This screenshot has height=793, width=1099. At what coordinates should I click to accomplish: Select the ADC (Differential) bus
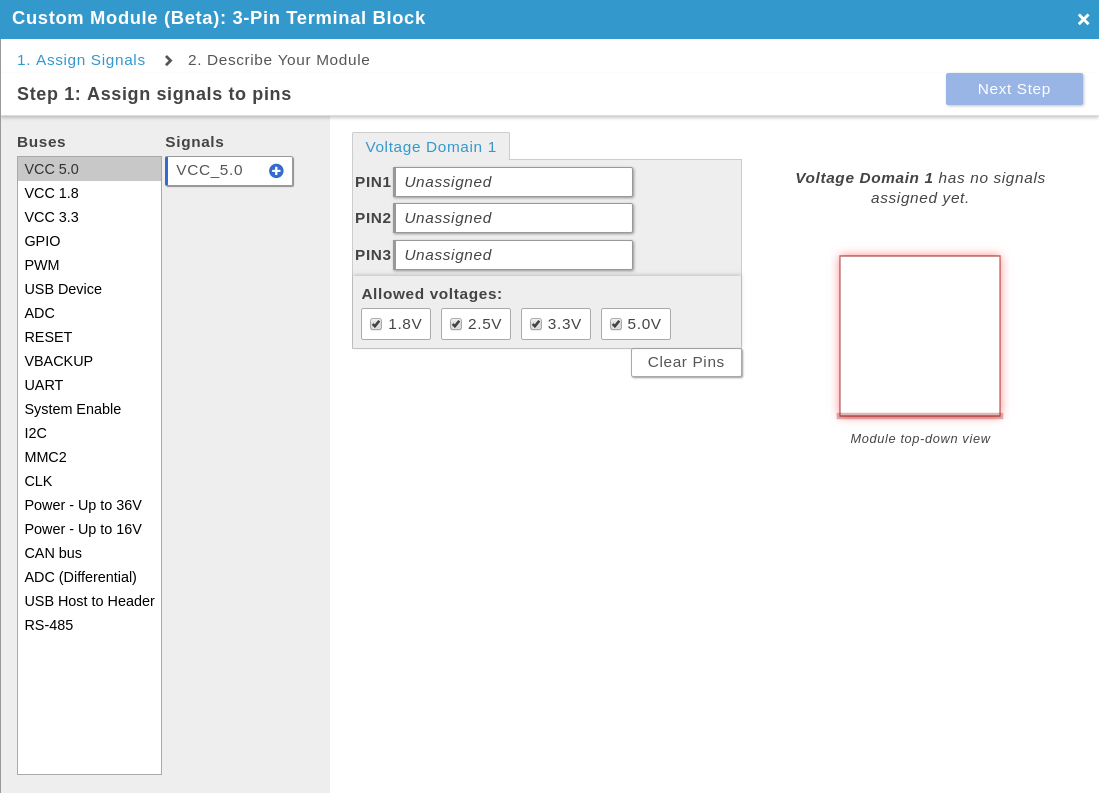click(x=90, y=577)
